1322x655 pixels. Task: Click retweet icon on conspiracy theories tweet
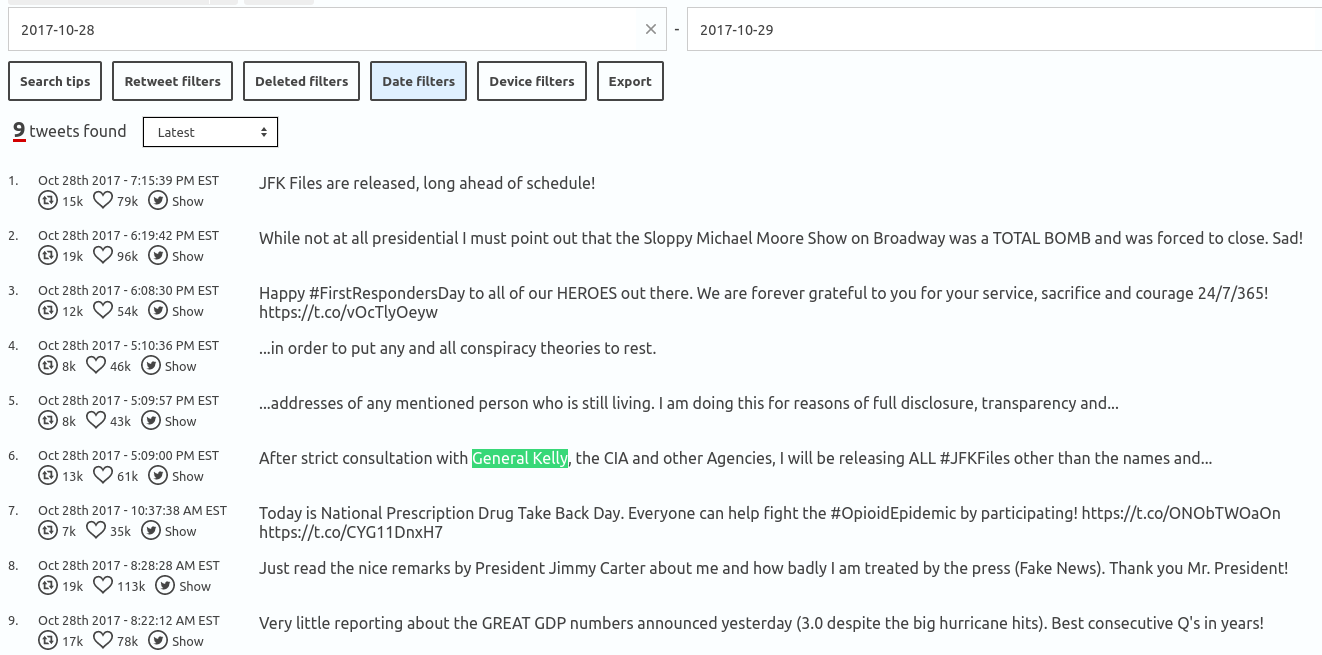47,366
